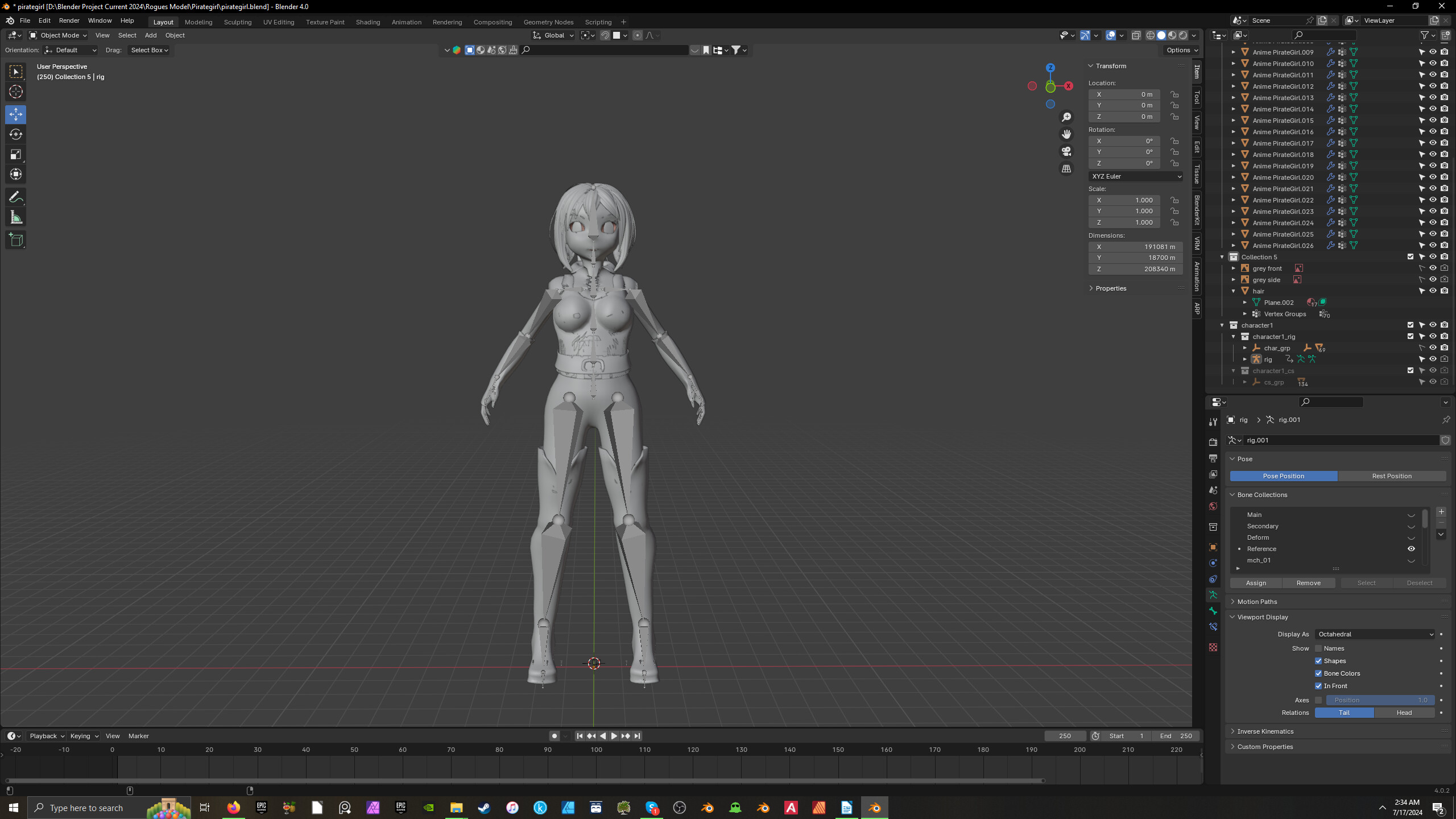This screenshot has height=819, width=1456.
Task: Switch to the Sculpting workspace tab
Action: pos(237,22)
